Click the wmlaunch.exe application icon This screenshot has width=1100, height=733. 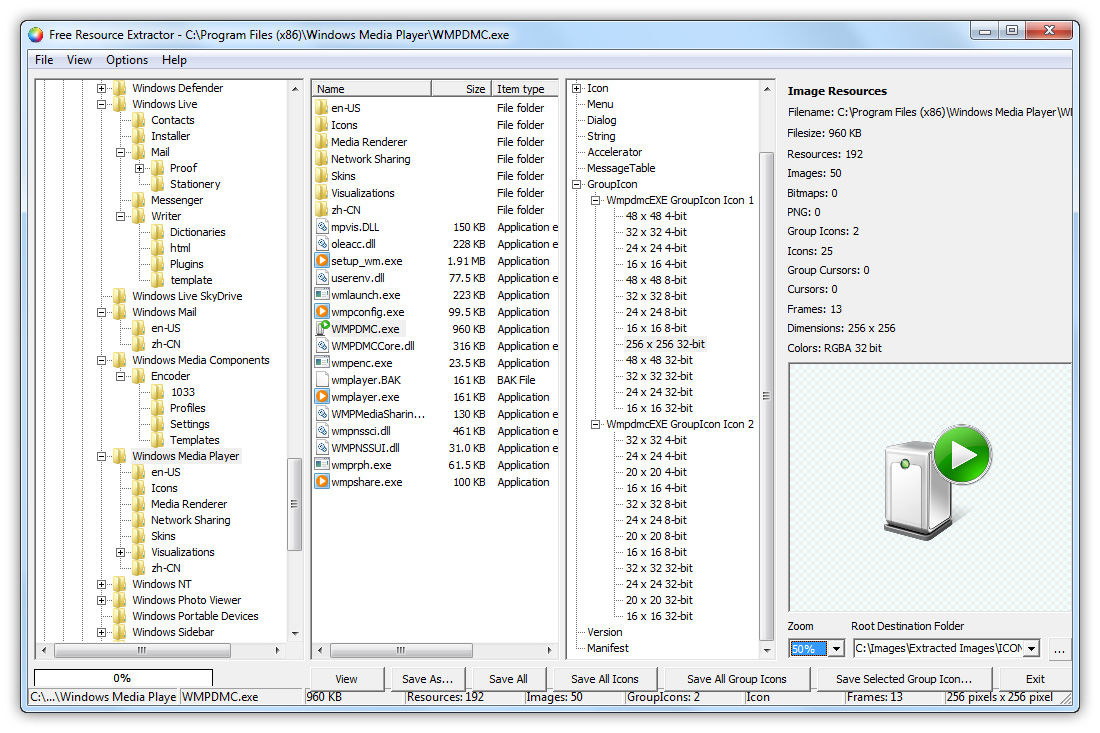pos(322,295)
